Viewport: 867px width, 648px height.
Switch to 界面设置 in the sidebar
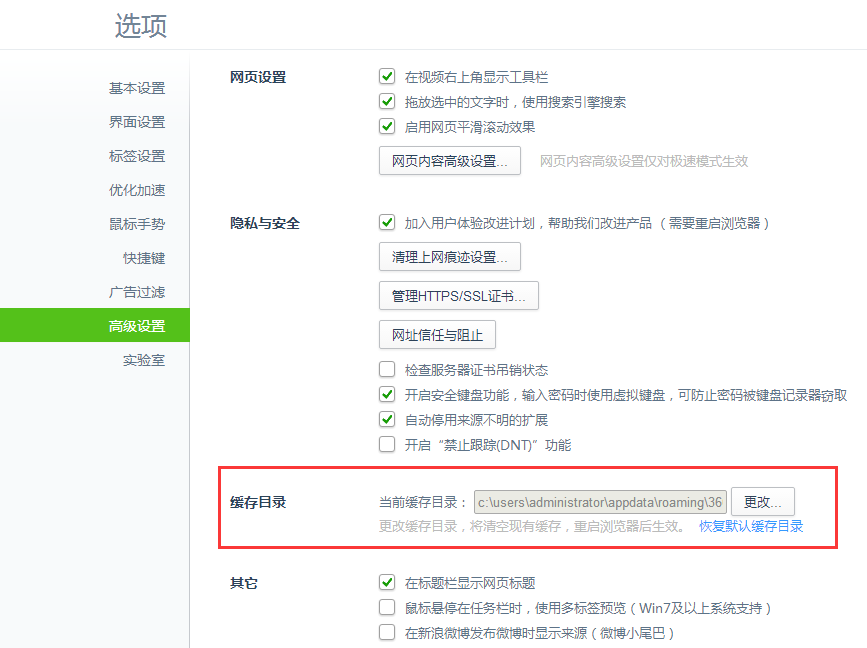[136, 122]
